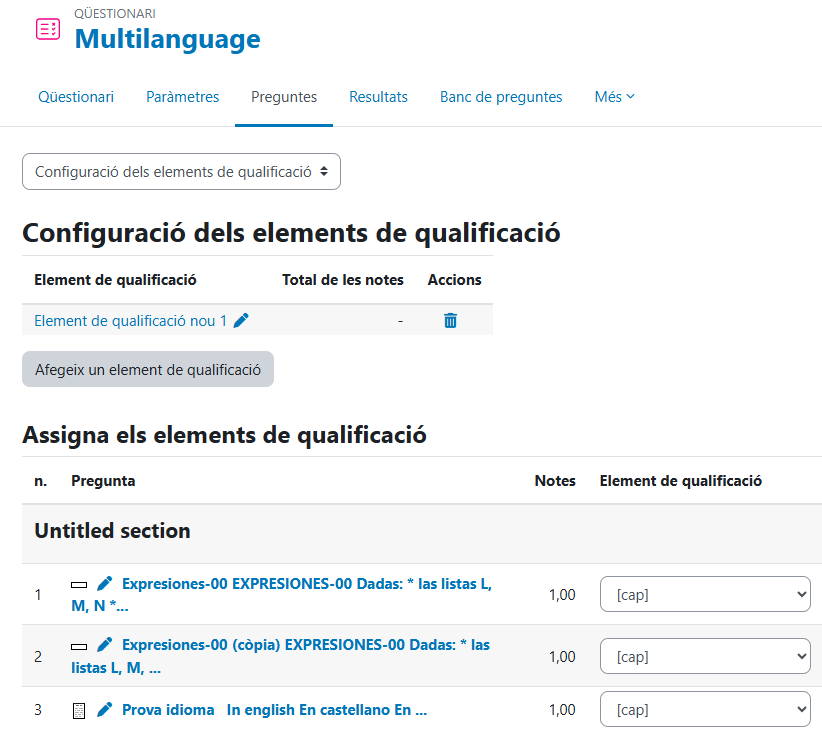The image size is (822, 732).
Task: Click description type icon for Prova idioma
Action: coord(79,711)
